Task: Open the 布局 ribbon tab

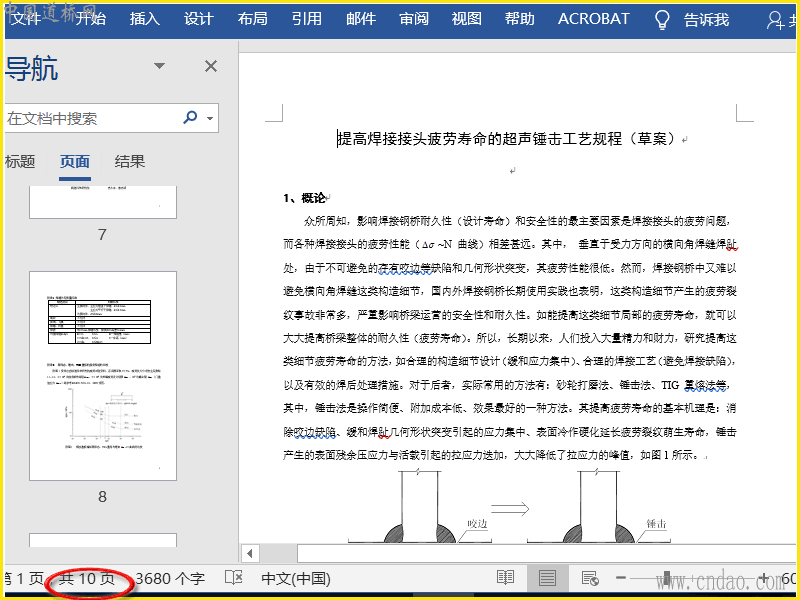Action: (x=253, y=19)
